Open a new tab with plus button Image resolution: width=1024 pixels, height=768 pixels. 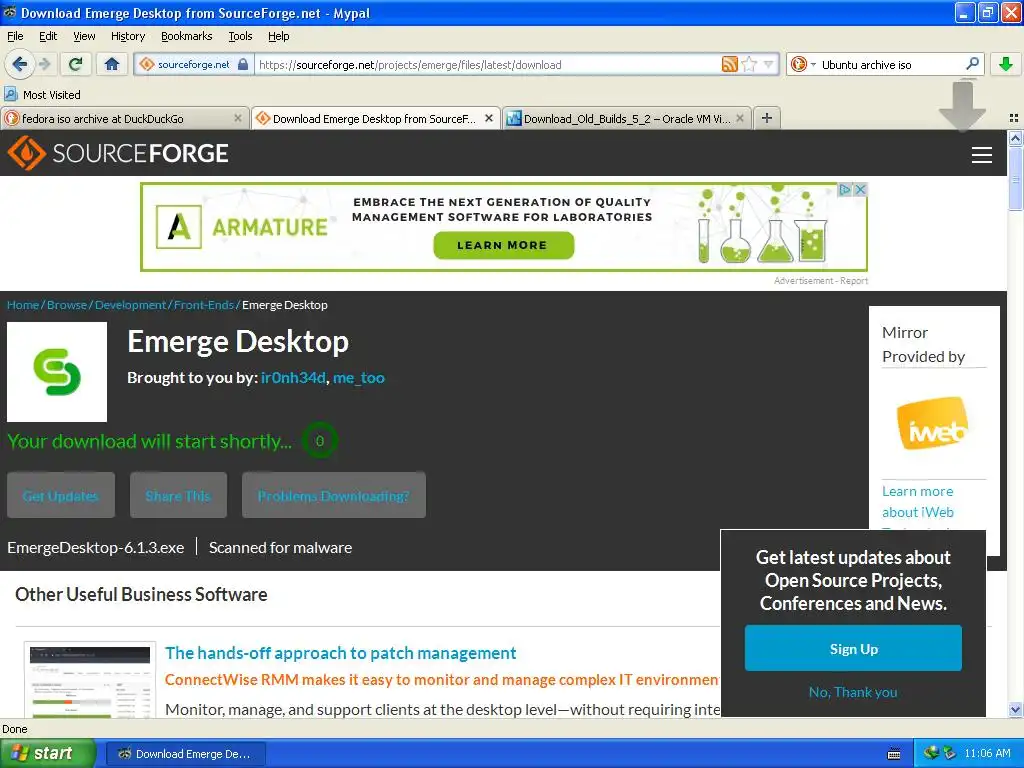pyautogui.click(x=767, y=118)
